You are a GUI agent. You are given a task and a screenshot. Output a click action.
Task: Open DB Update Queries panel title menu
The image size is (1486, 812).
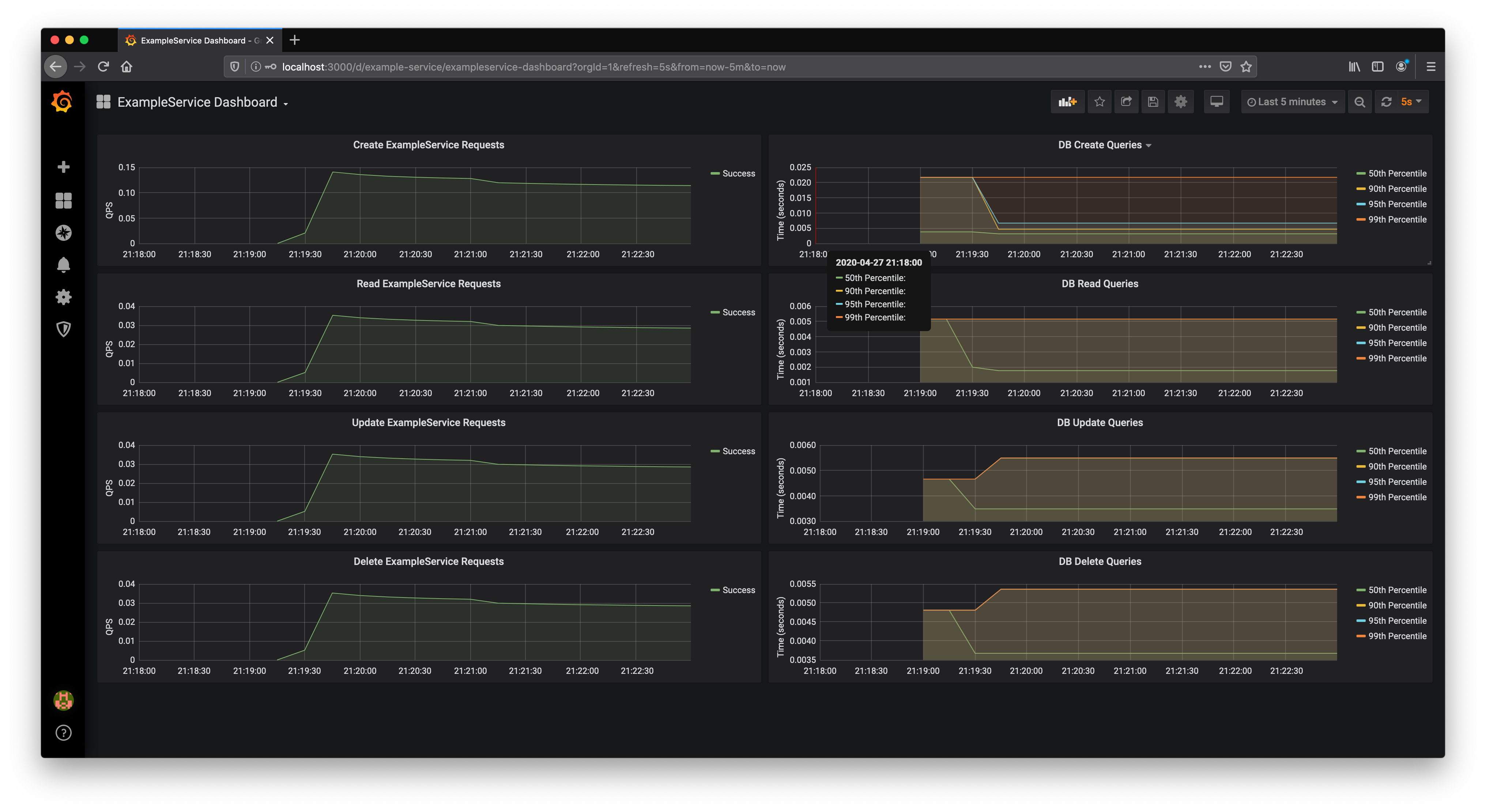tap(1100, 423)
